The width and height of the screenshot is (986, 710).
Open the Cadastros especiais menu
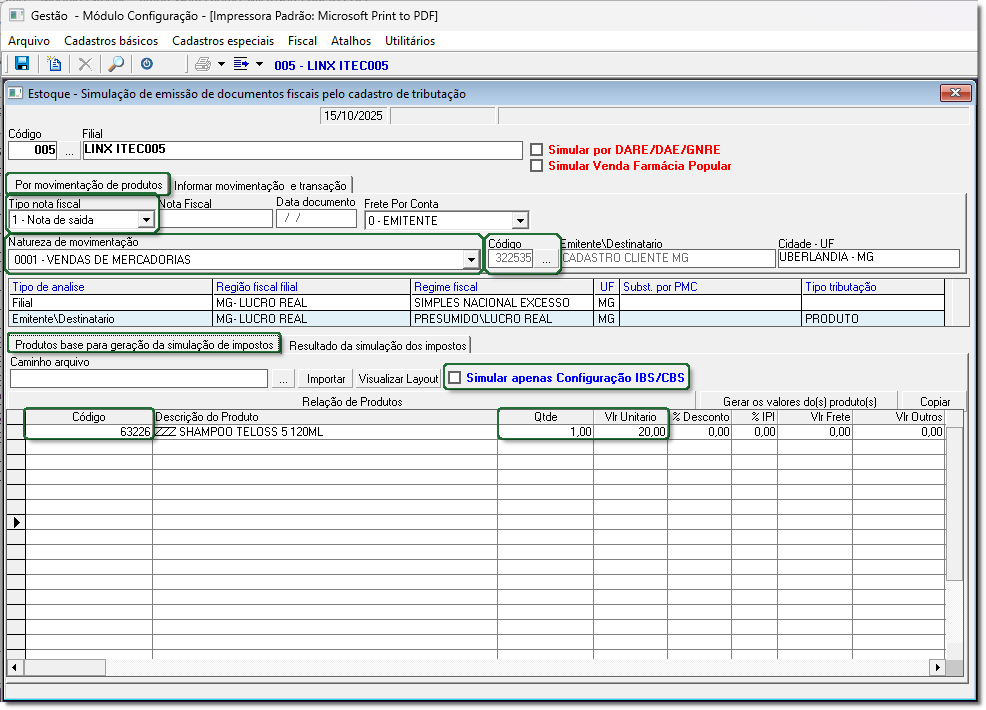223,41
